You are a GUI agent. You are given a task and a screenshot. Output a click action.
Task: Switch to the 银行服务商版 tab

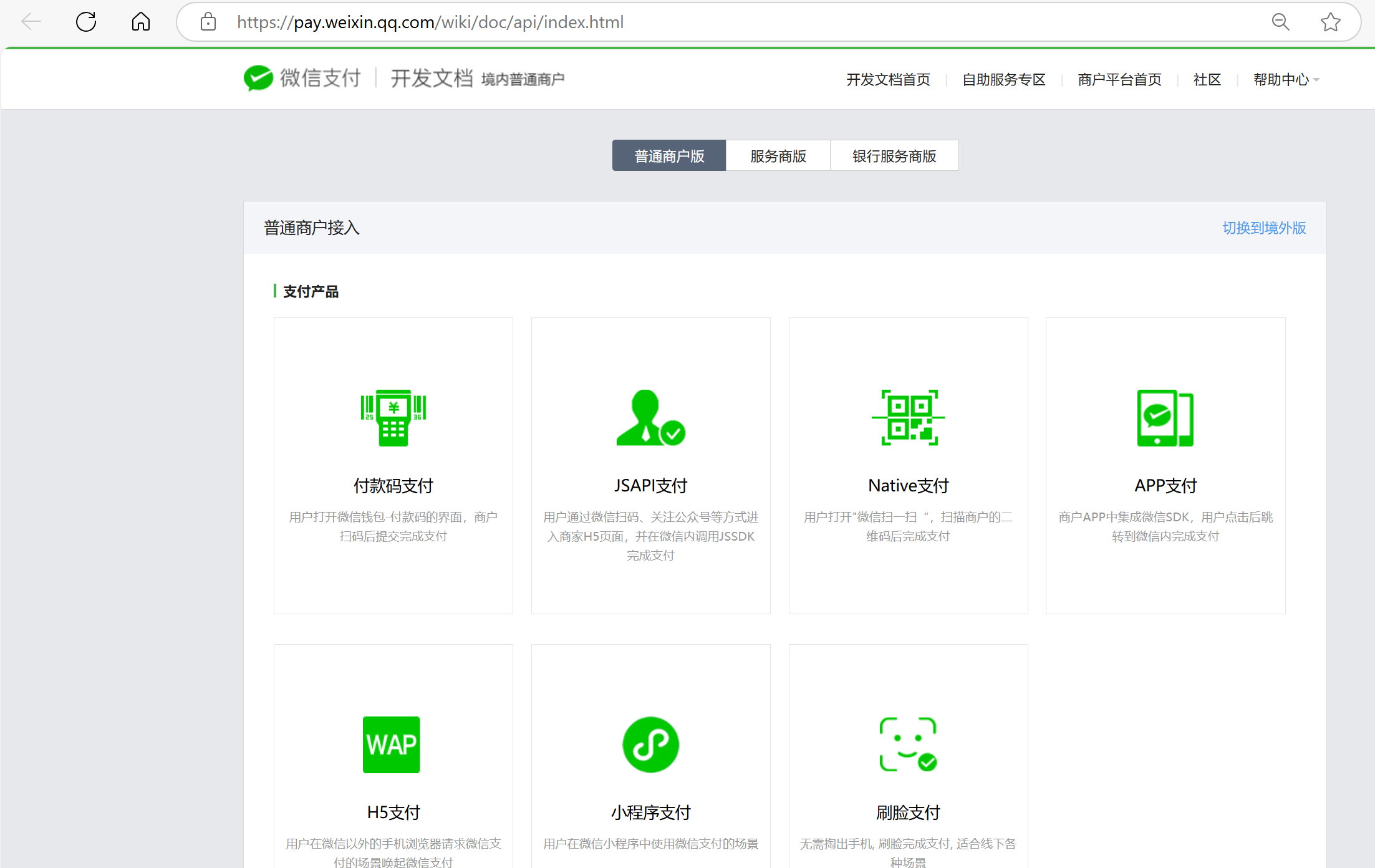(x=894, y=155)
